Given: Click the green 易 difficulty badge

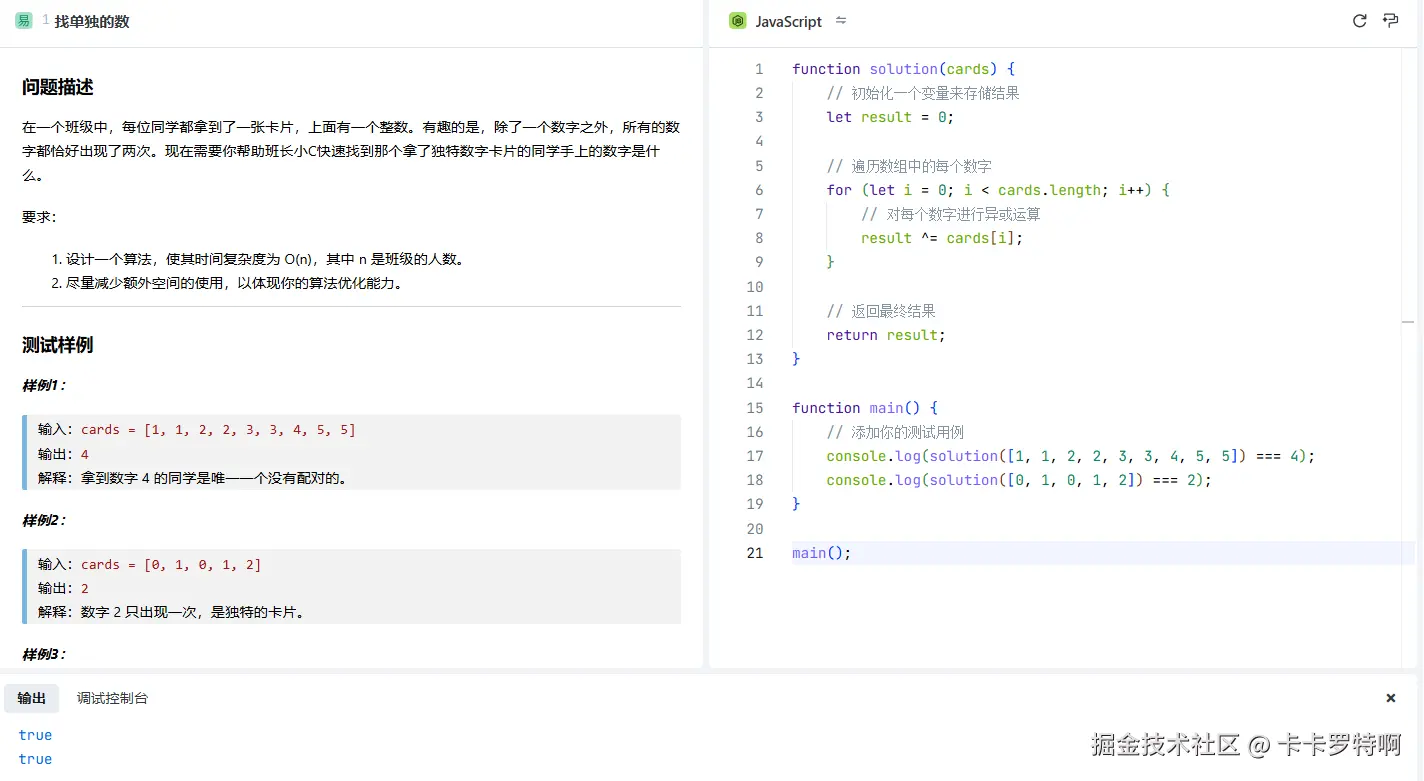Looking at the screenshot, I should click(23, 21).
